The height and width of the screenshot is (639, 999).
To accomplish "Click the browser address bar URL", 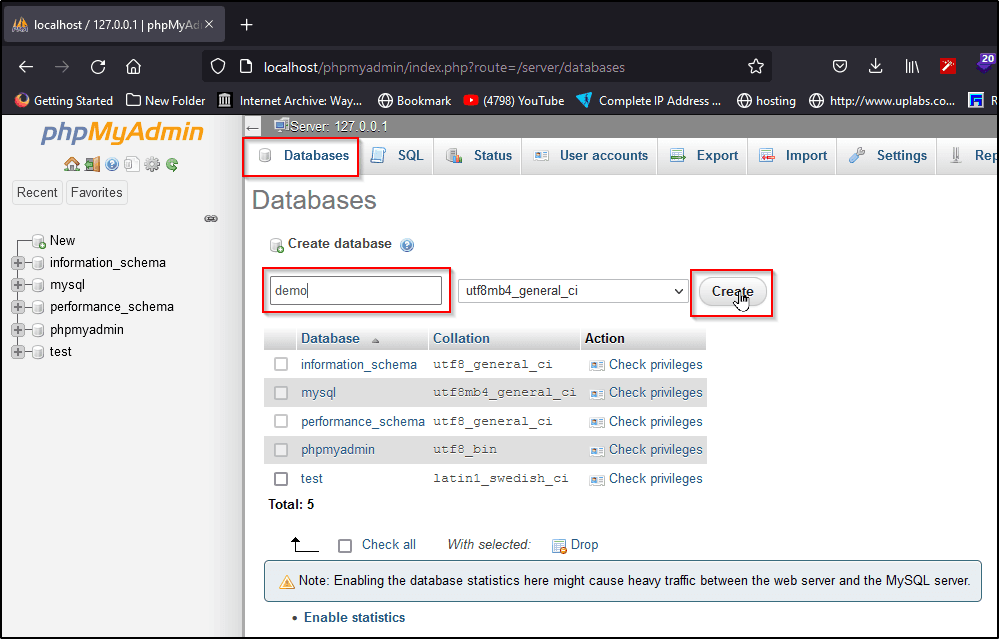I will tap(444, 67).
